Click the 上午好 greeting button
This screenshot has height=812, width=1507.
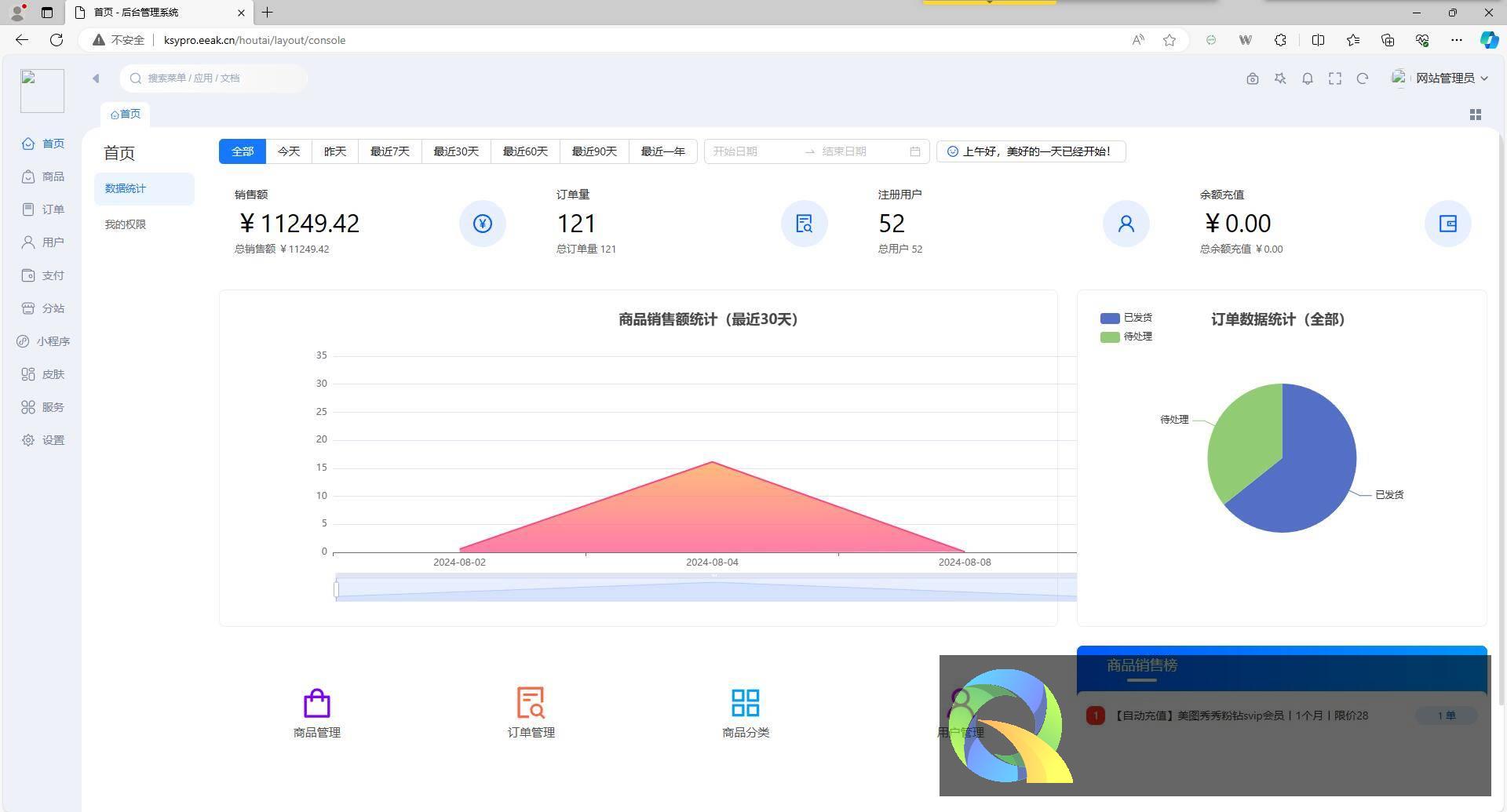(x=1031, y=151)
